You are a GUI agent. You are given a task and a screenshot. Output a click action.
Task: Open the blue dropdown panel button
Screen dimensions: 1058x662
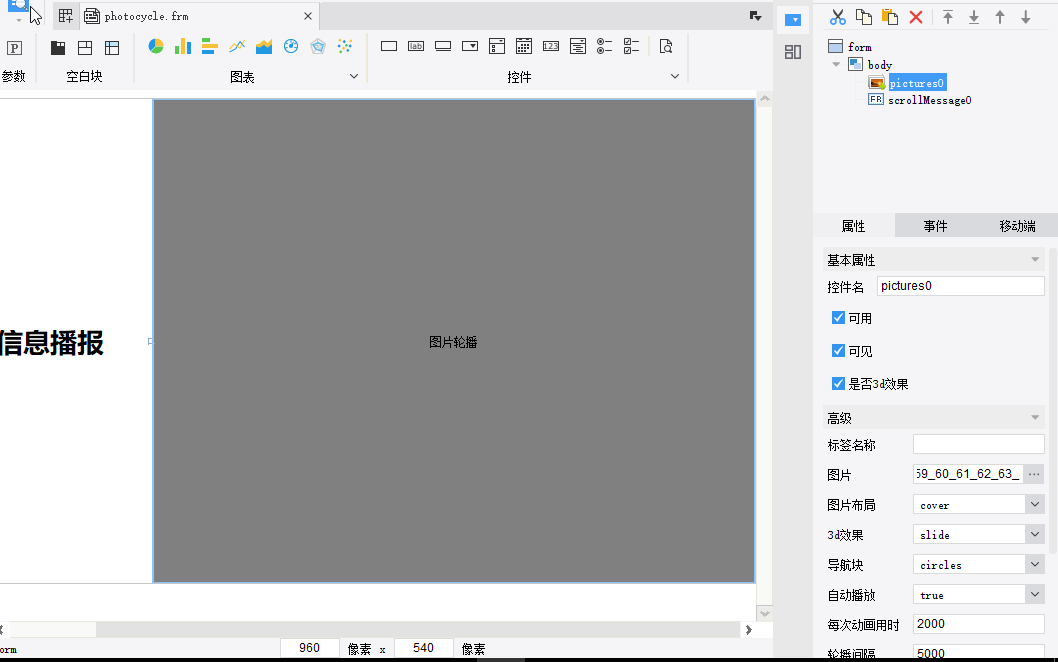(793, 20)
